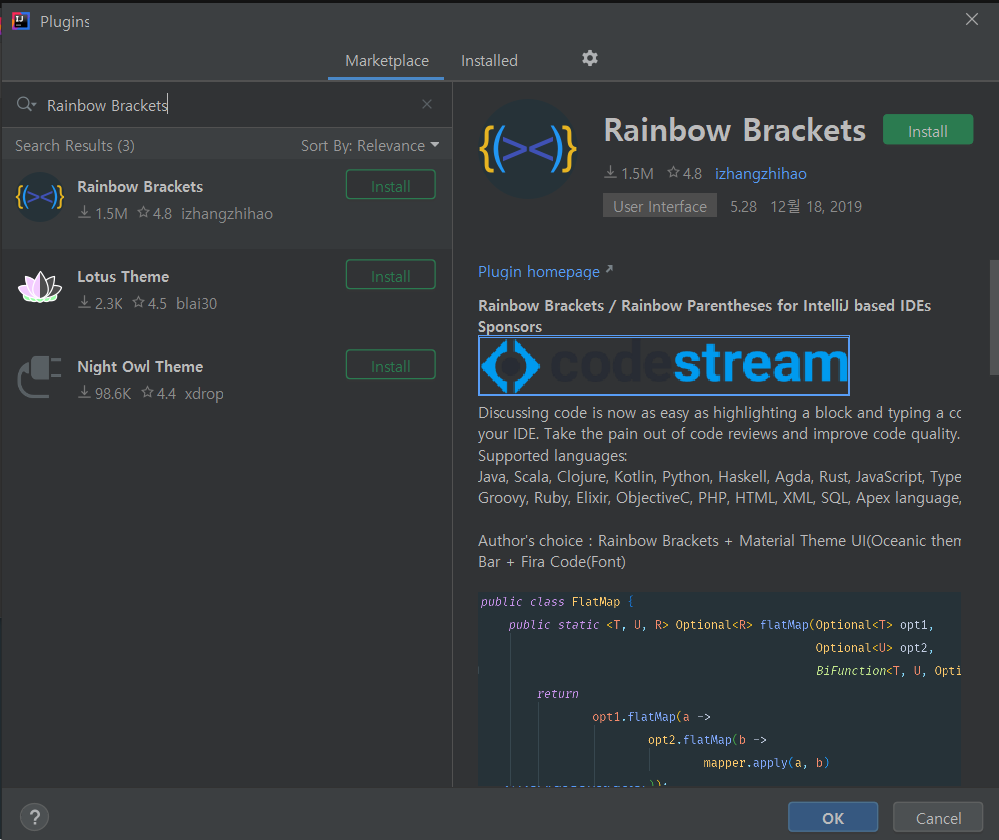Screen dimensions: 999x840
Task: Open help with the question mark button
Action: tap(34, 817)
